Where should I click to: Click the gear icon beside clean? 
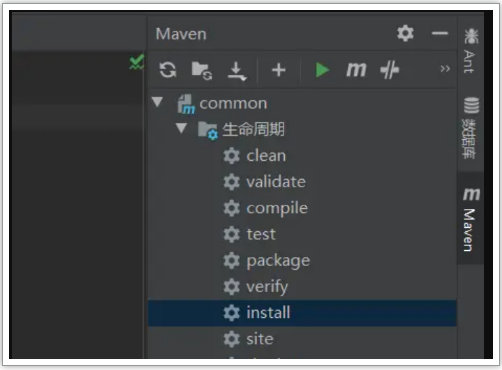(x=232, y=156)
